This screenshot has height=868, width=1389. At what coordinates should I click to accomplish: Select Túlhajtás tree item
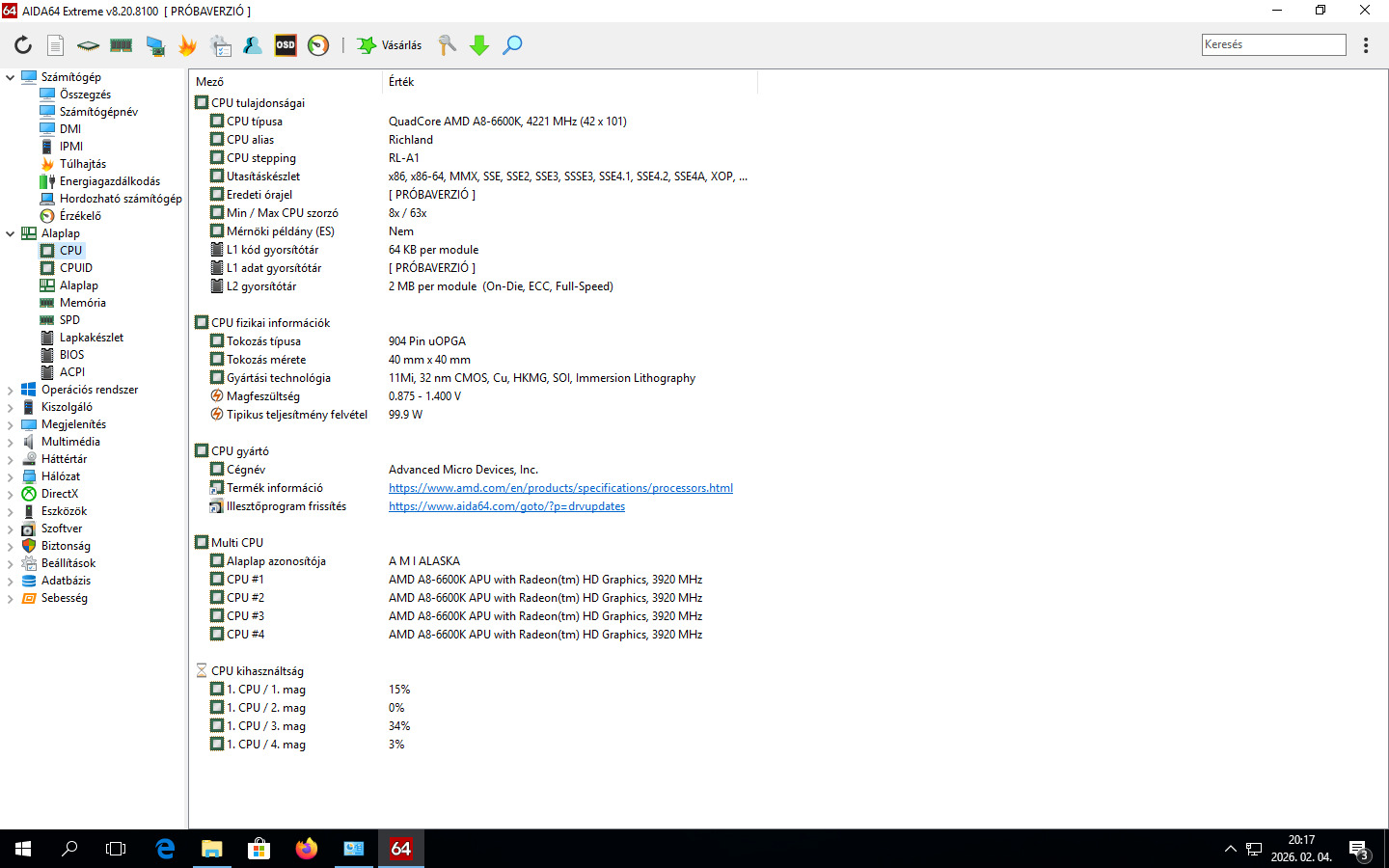pos(83,164)
